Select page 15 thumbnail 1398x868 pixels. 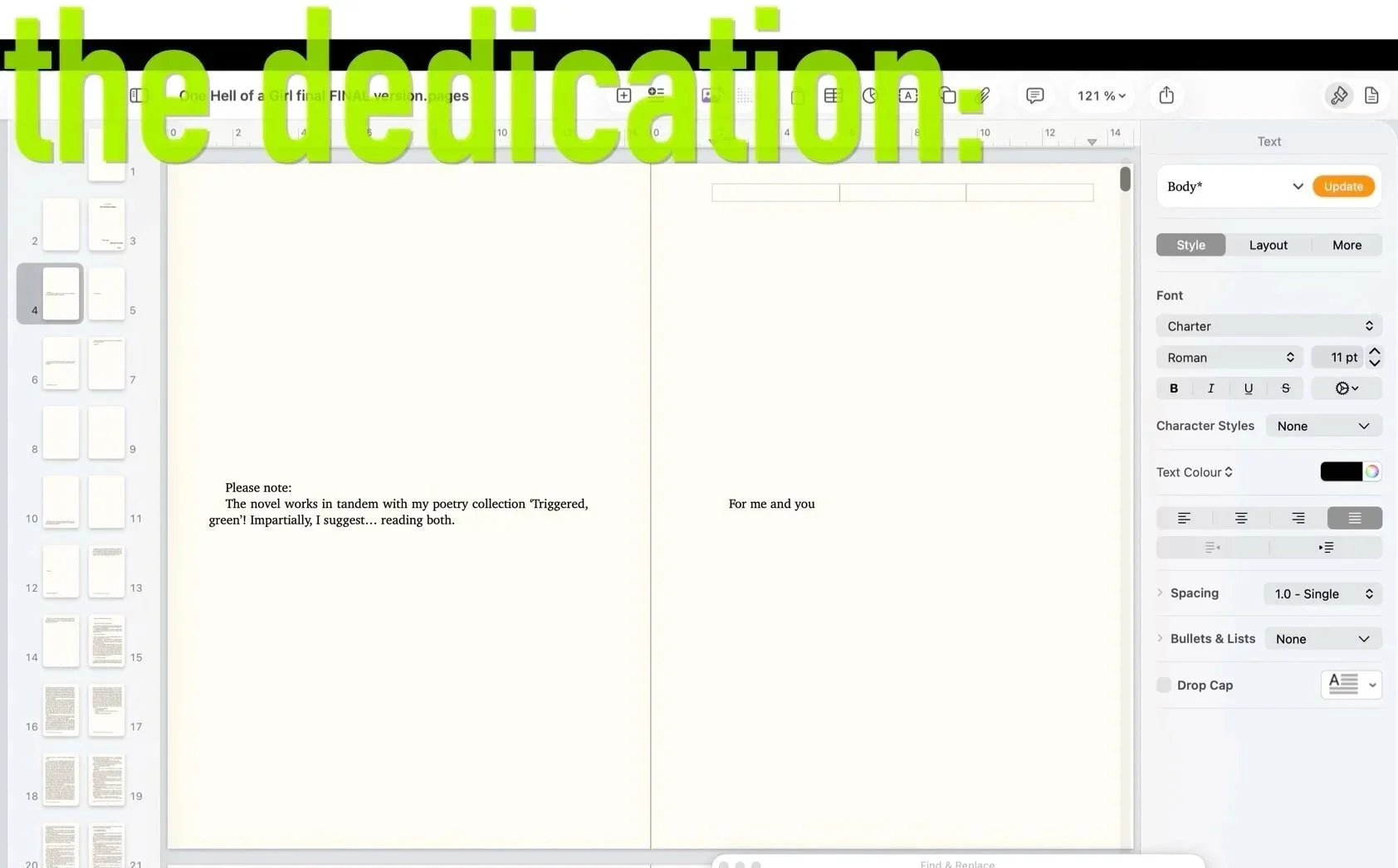pyautogui.click(x=106, y=641)
